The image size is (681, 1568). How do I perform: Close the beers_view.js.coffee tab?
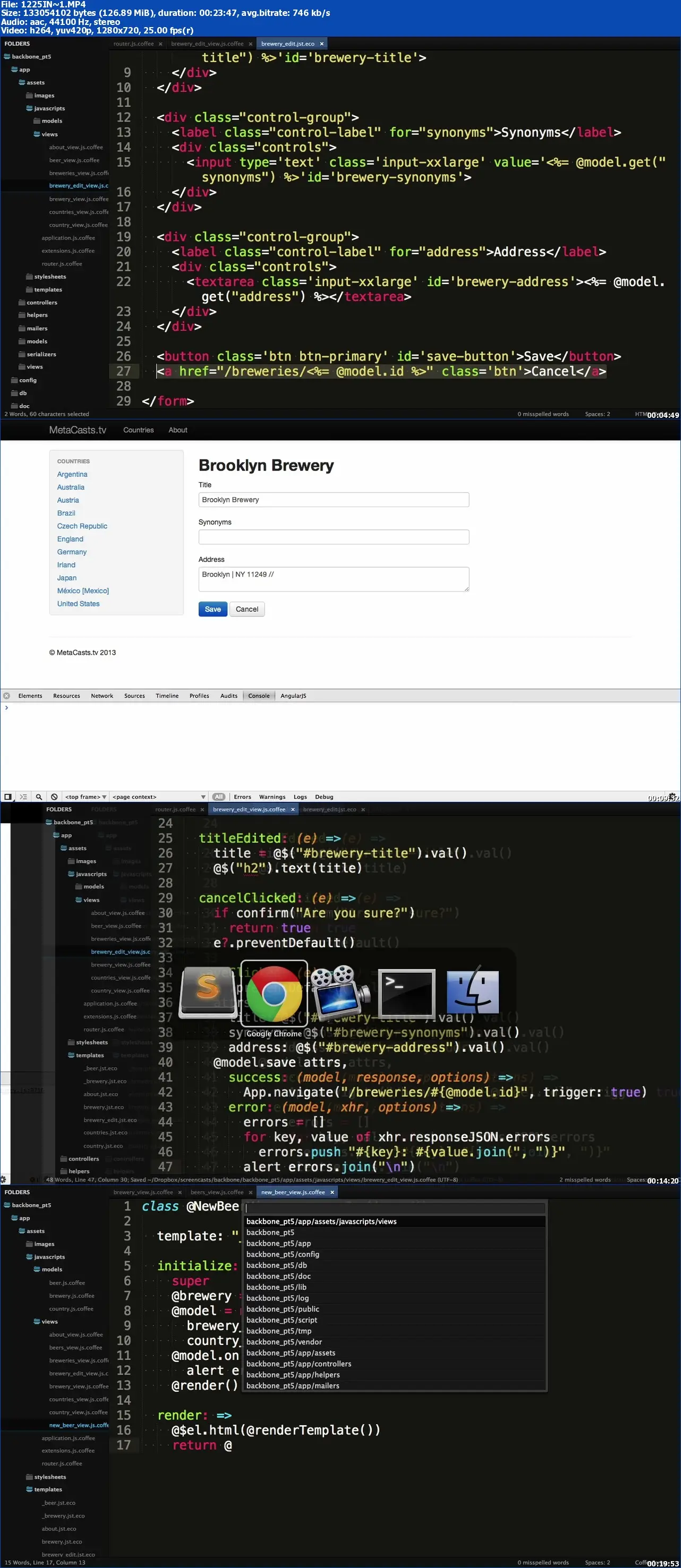pyautogui.click(x=250, y=1193)
